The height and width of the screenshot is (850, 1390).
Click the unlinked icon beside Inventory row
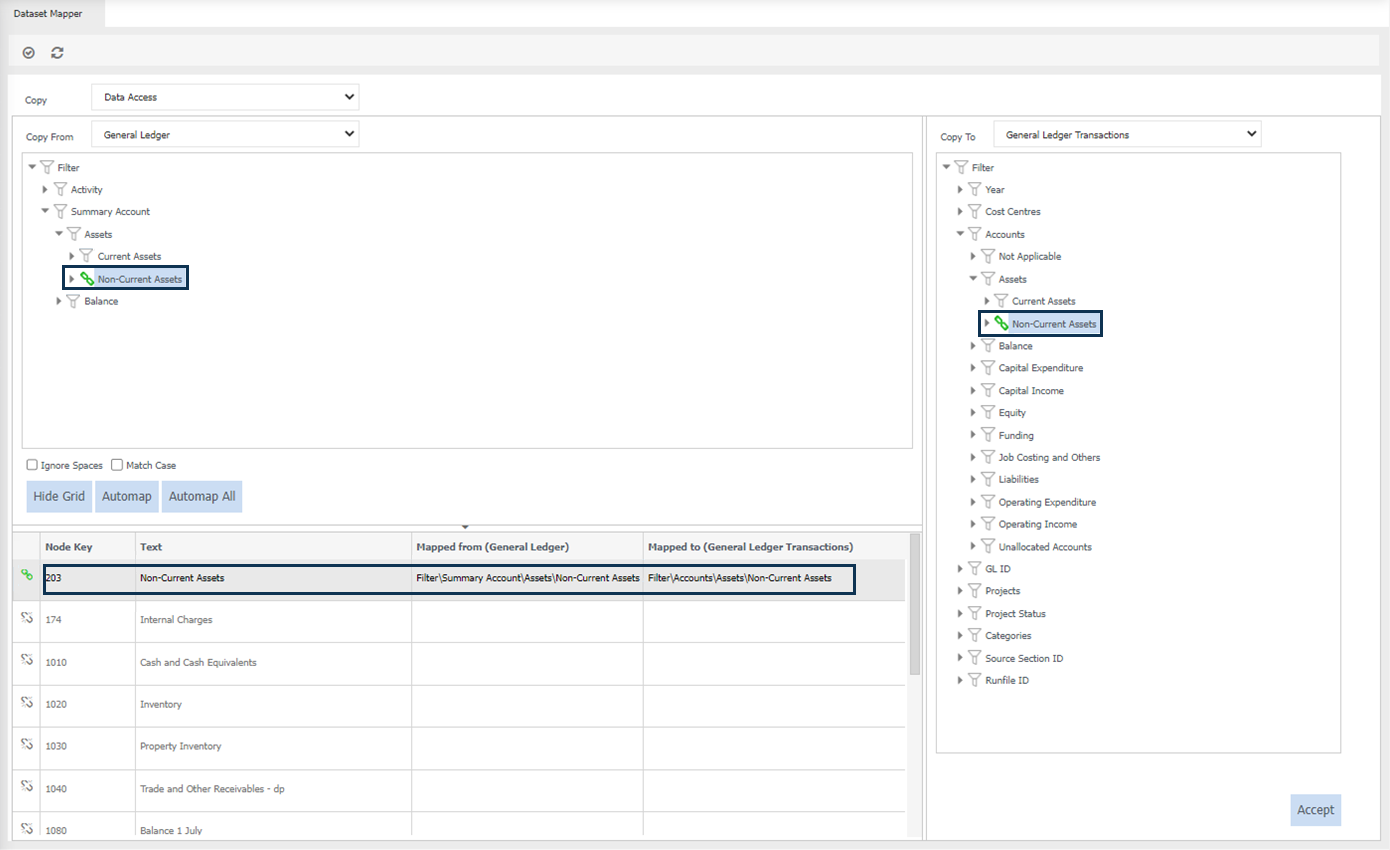(x=27, y=703)
